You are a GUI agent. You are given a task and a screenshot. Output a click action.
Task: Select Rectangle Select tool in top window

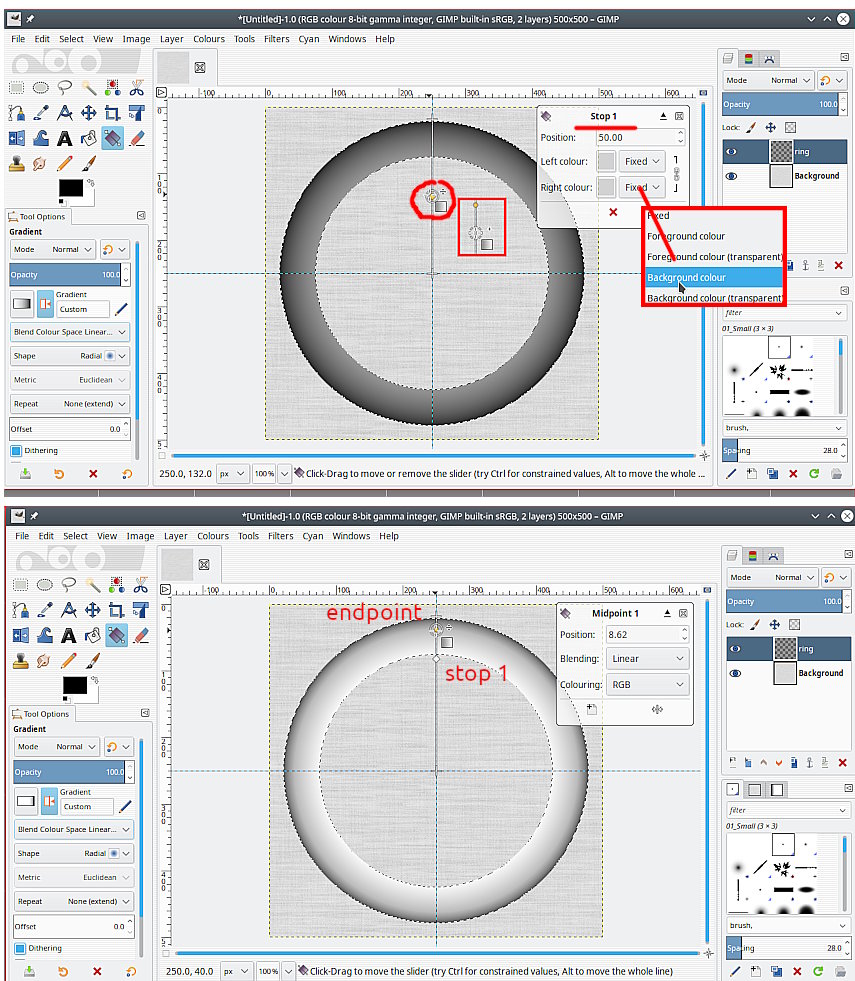click(x=16, y=88)
